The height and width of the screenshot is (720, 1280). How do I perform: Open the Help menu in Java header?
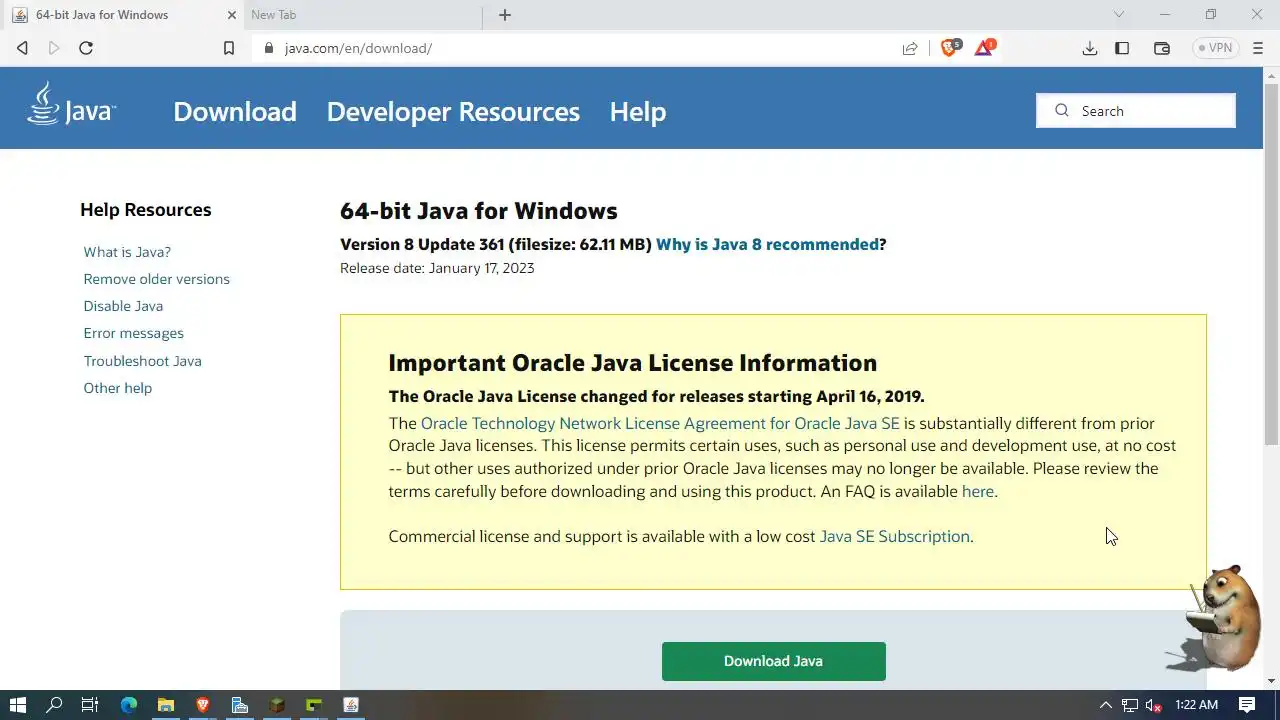pyautogui.click(x=638, y=111)
